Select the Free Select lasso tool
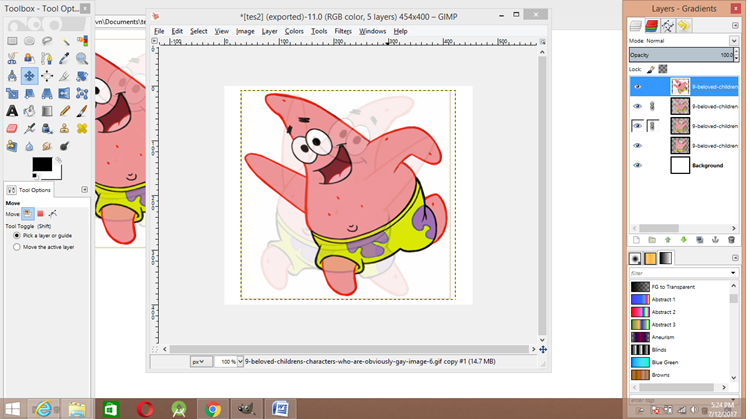Screen dimensions: 750x419 tap(47, 41)
